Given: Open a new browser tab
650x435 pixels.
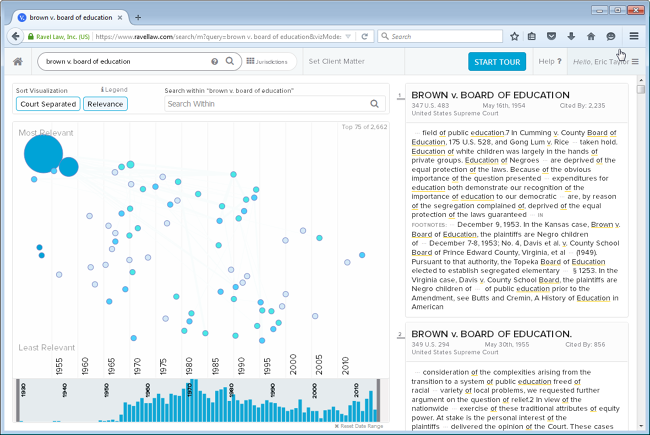Looking at the screenshot, I should (x=138, y=17).
